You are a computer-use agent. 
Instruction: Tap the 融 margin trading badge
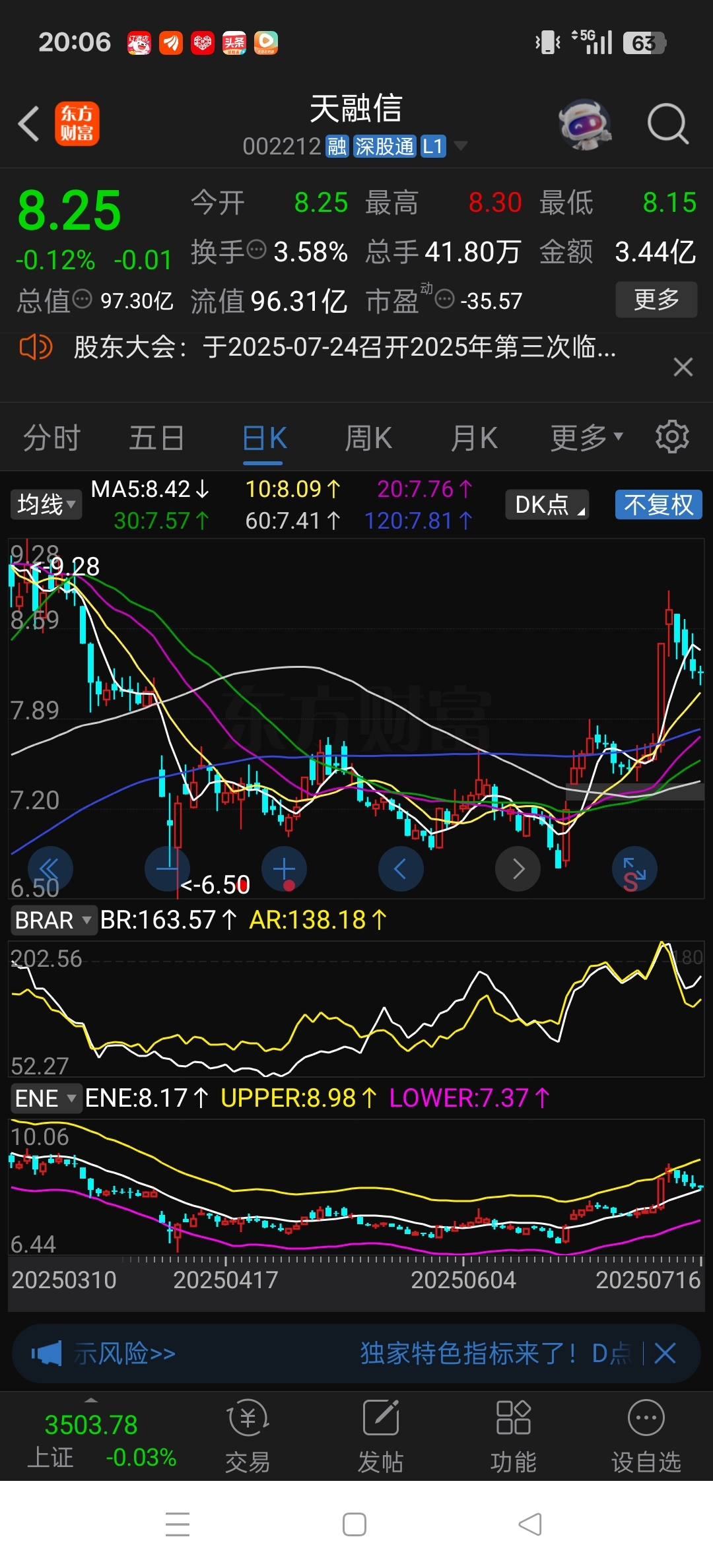click(x=337, y=146)
